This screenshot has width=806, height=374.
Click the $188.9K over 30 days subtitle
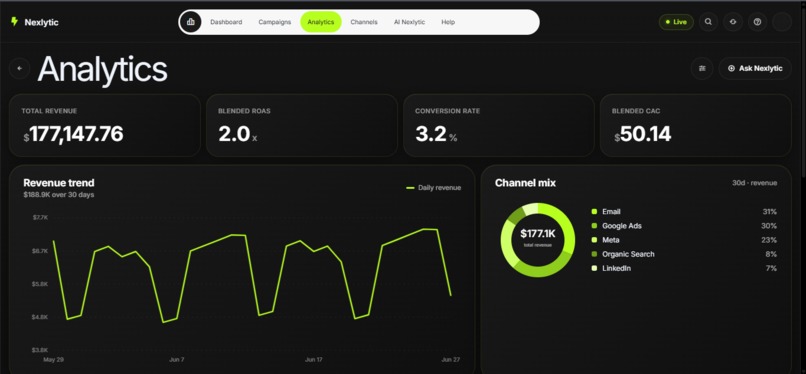pos(59,195)
